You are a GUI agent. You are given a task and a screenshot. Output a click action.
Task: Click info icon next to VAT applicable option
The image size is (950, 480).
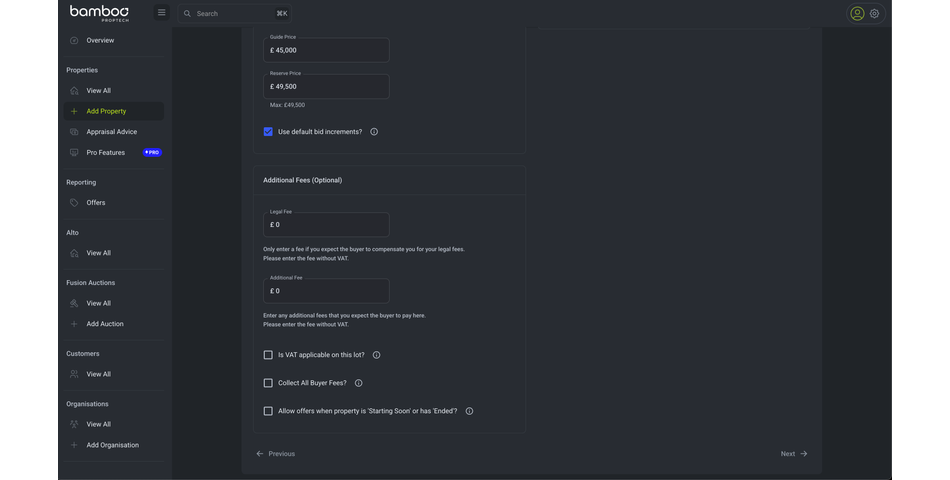376,355
